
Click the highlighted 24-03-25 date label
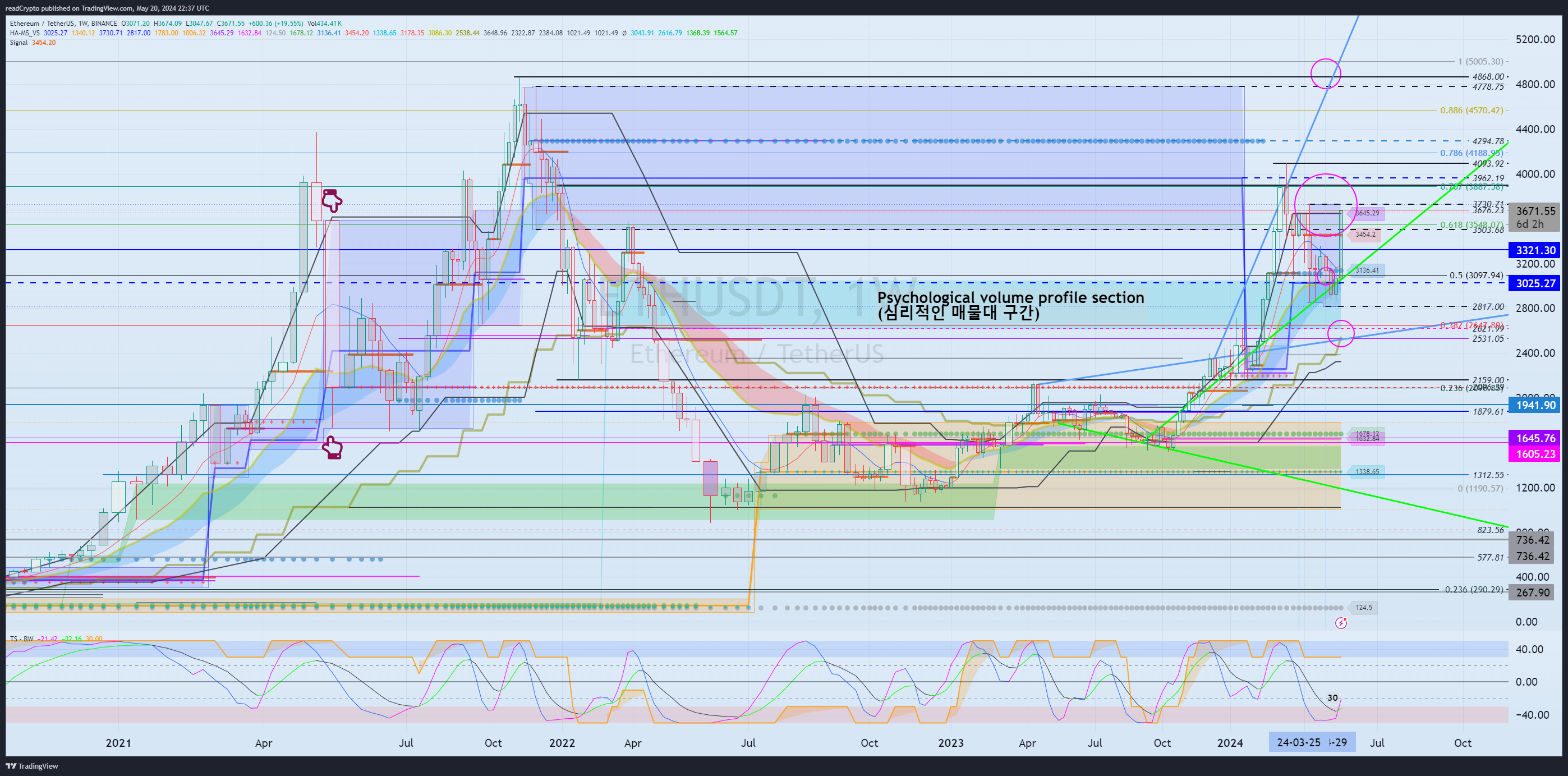point(1298,742)
